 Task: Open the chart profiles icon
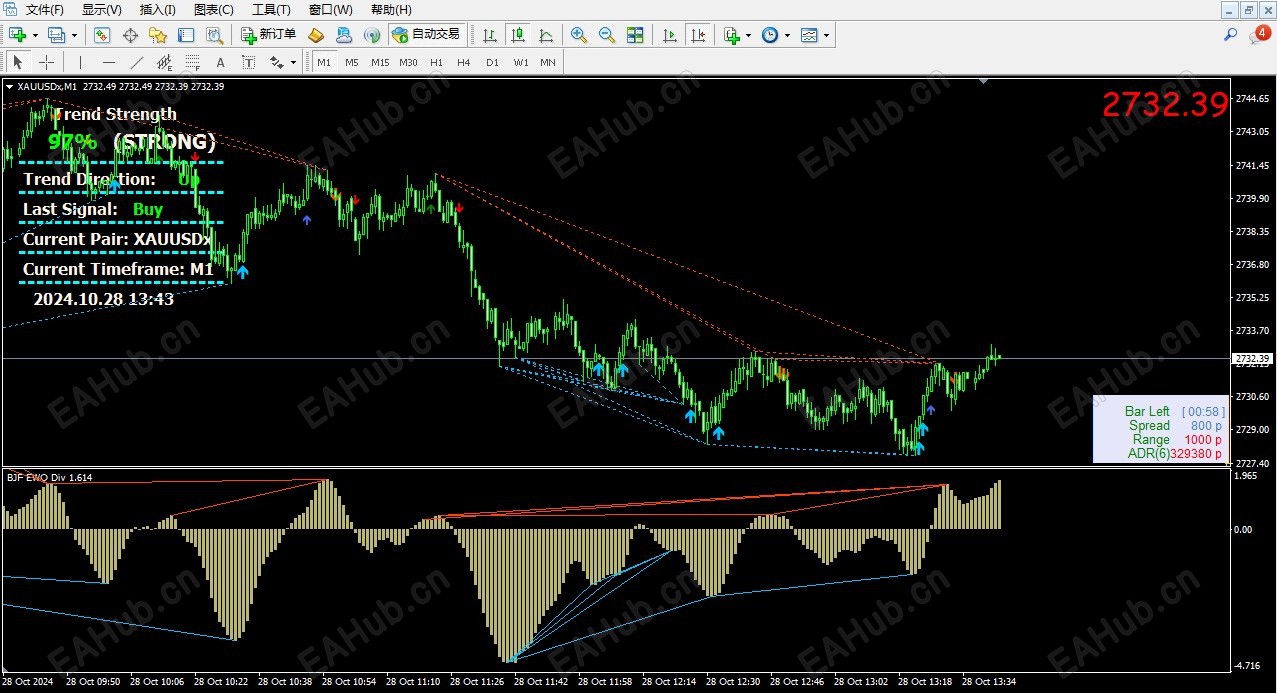[56, 35]
